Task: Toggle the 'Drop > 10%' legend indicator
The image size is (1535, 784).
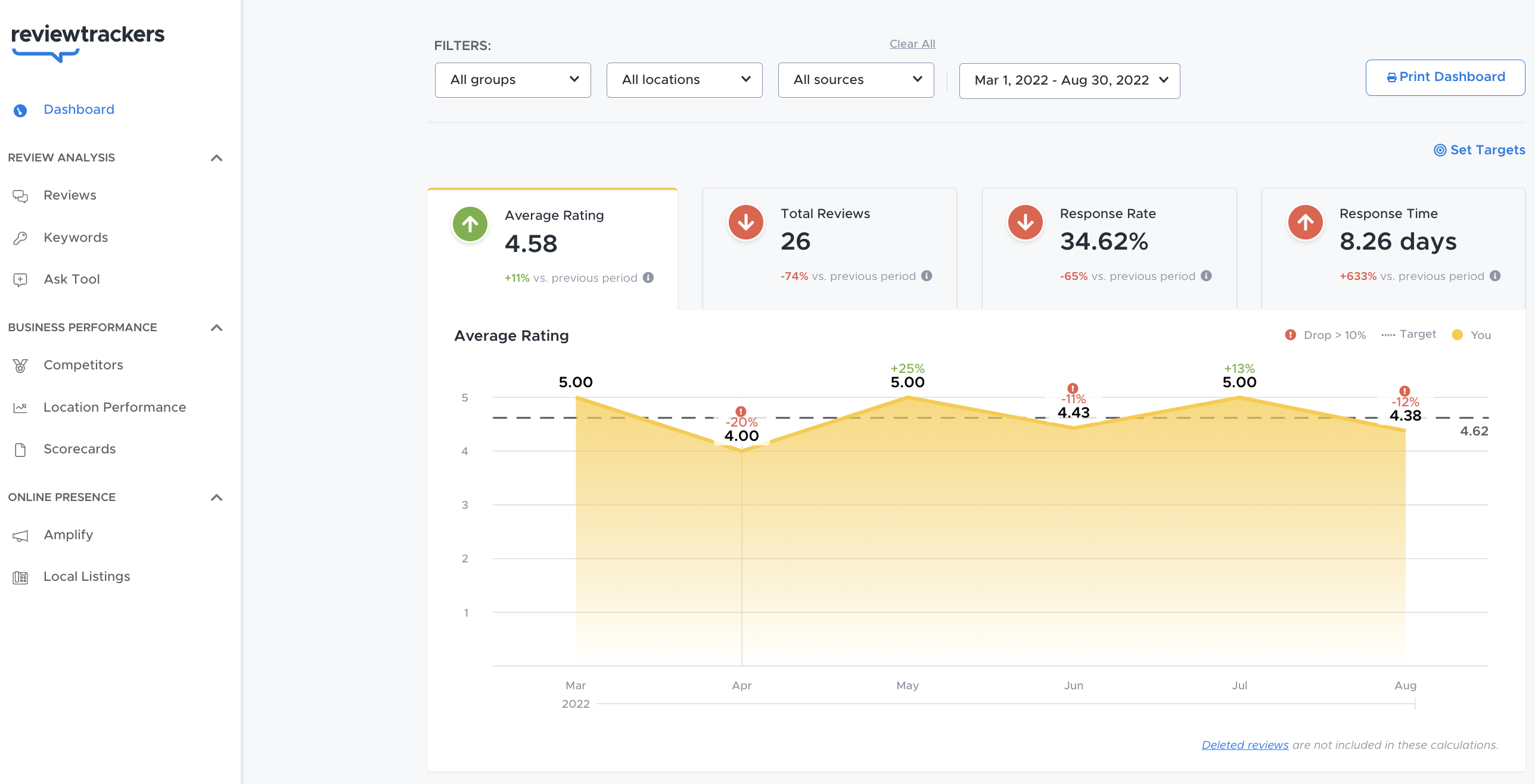Action: coord(1325,335)
